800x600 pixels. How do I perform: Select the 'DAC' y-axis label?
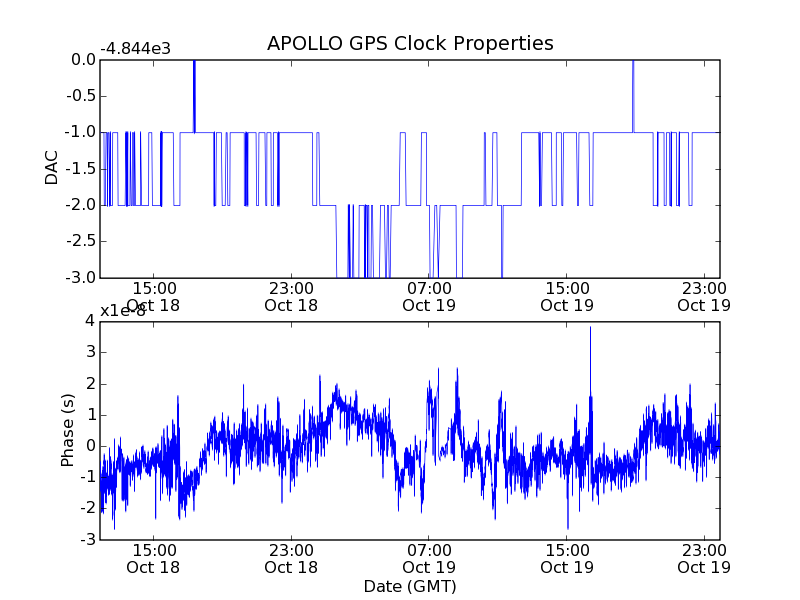(x=52, y=168)
